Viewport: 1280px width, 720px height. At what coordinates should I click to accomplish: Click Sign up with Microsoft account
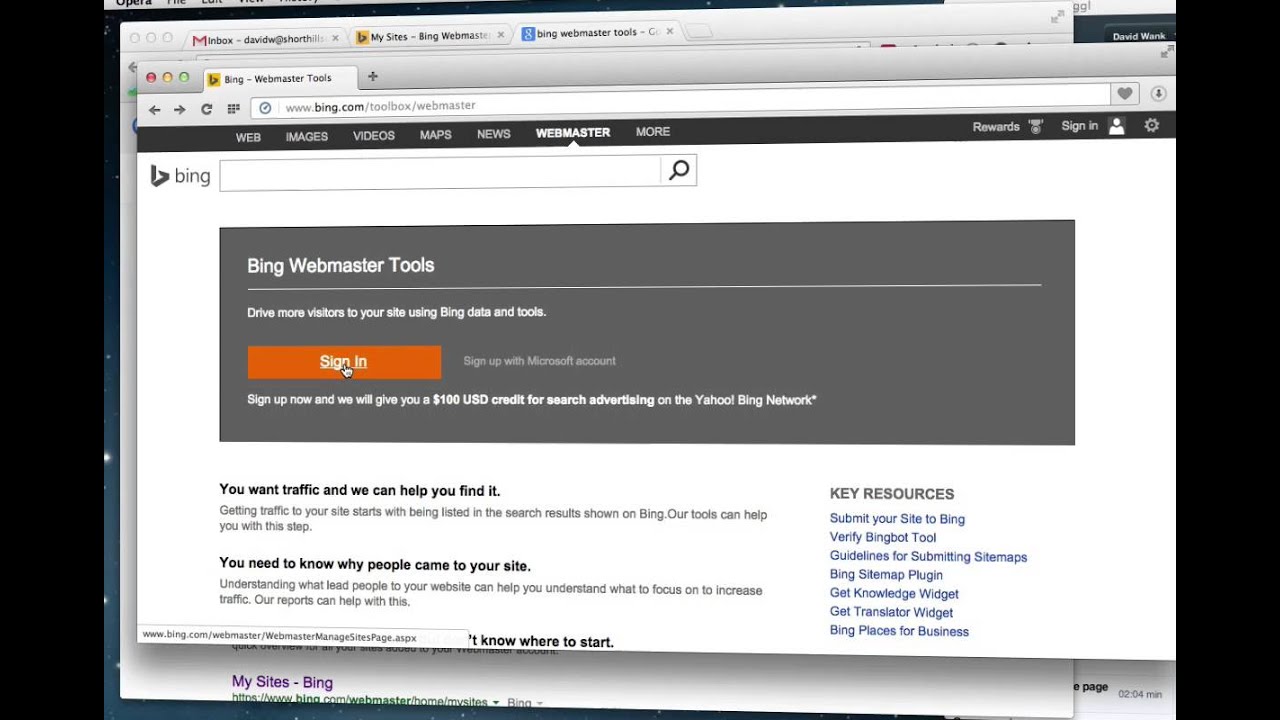coord(540,361)
